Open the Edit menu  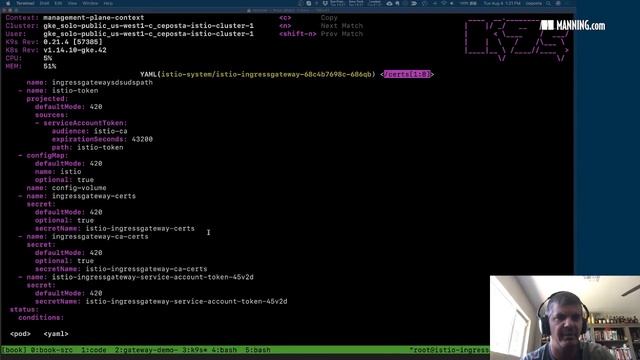point(58,3)
